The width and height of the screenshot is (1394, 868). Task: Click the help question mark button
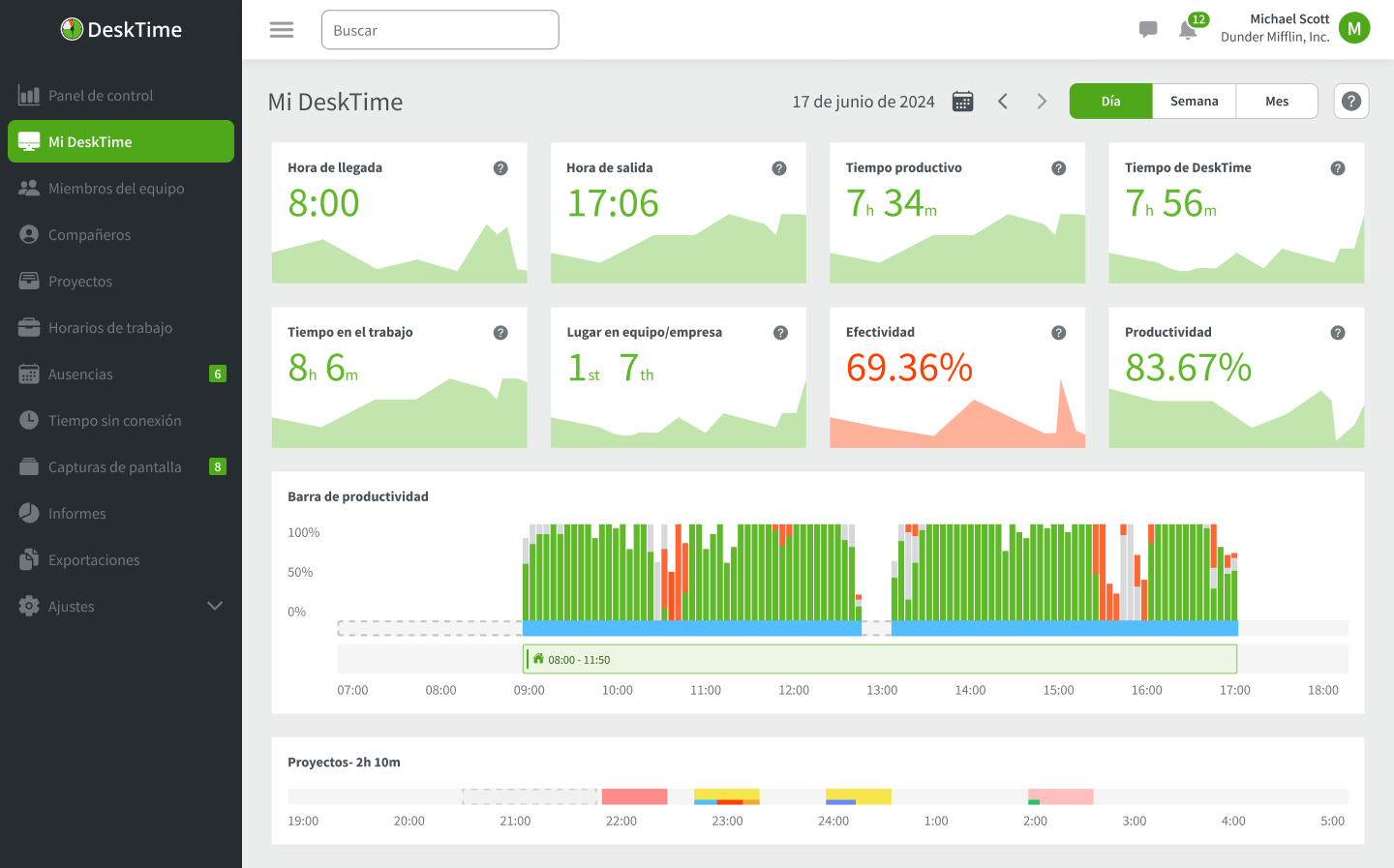pyautogui.click(x=1351, y=101)
